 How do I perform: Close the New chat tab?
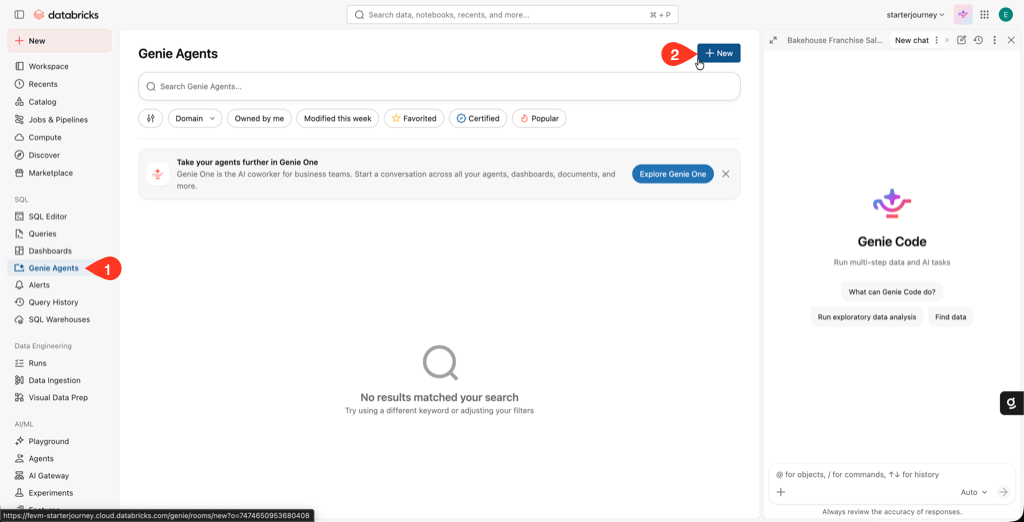(x=947, y=41)
